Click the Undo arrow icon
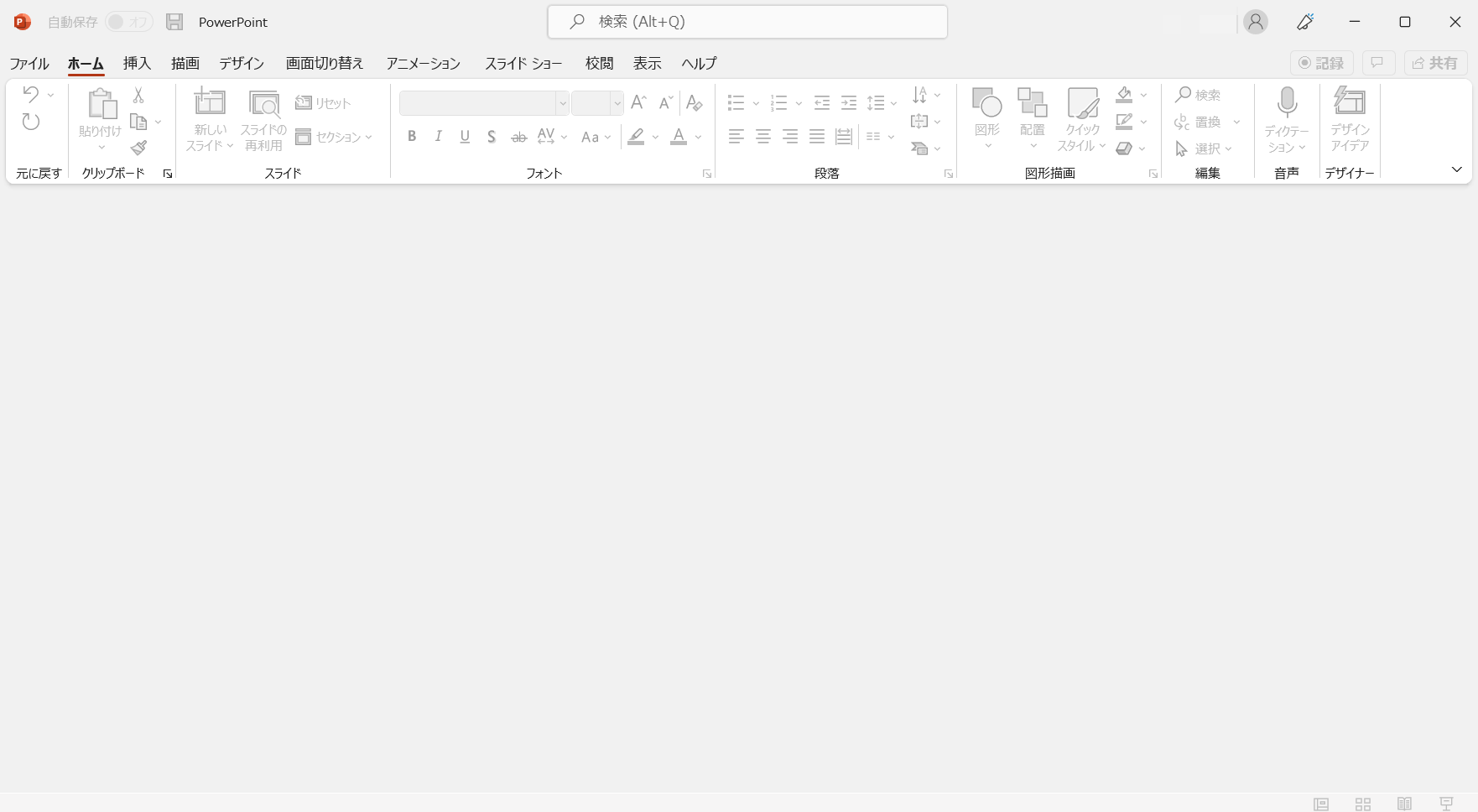The width and height of the screenshot is (1478, 812). pyautogui.click(x=31, y=94)
